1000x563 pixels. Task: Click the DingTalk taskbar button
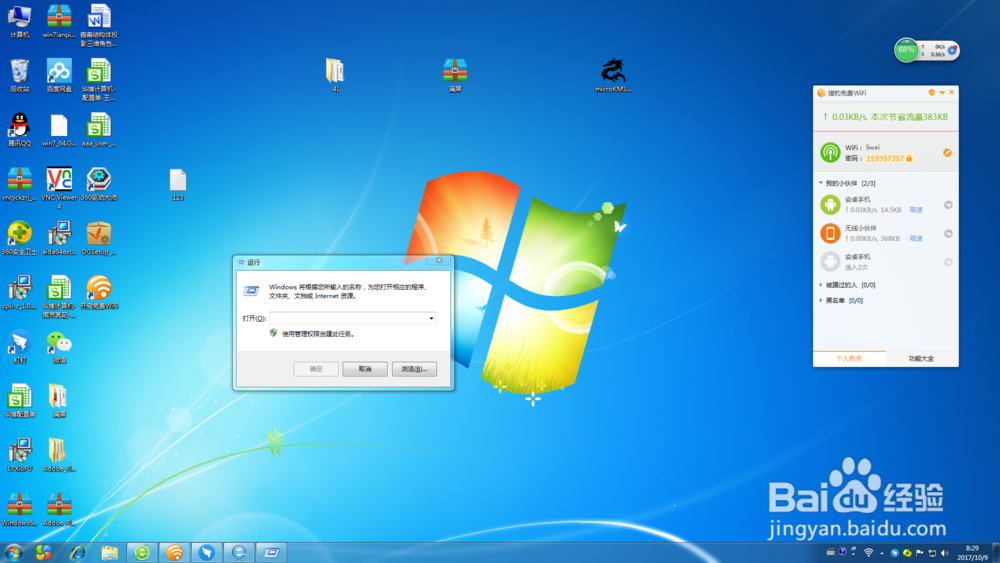(x=207, y=552)
